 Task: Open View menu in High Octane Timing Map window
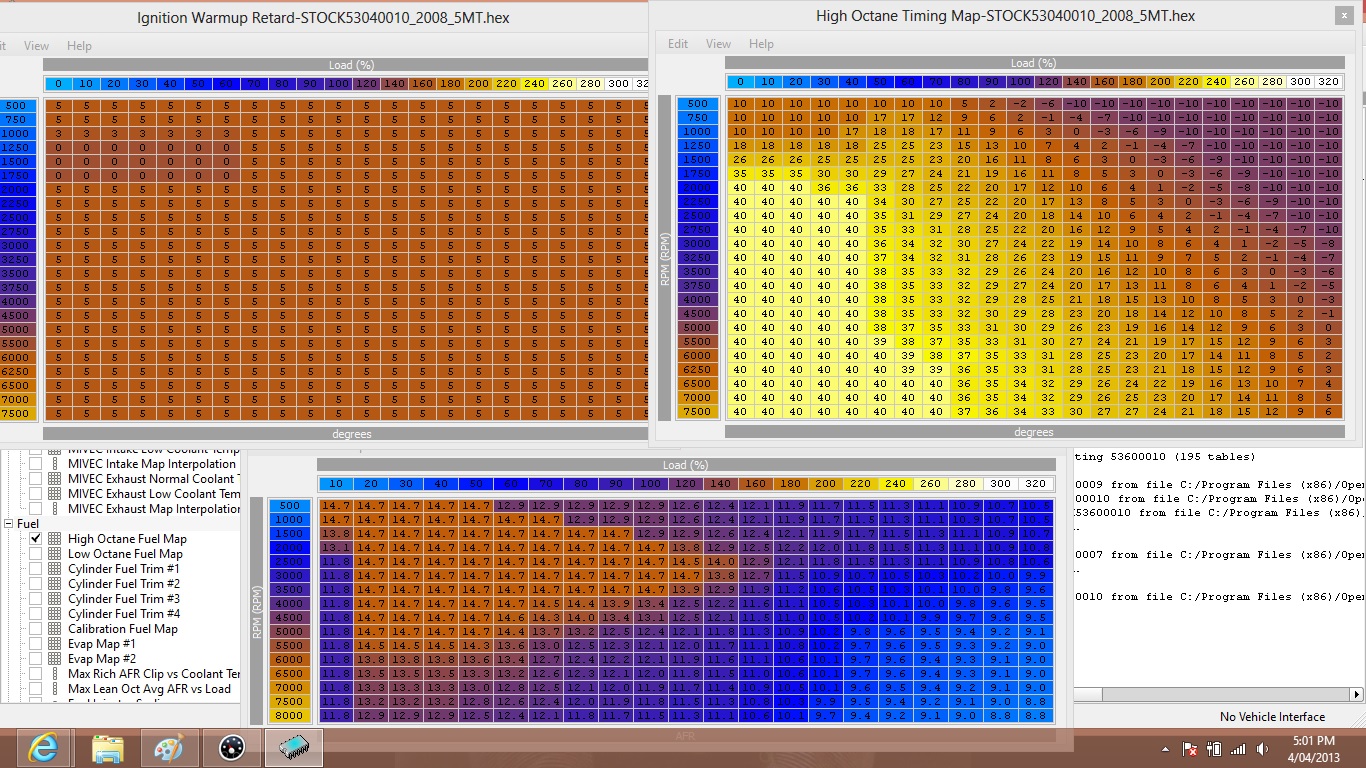(718, 44)
